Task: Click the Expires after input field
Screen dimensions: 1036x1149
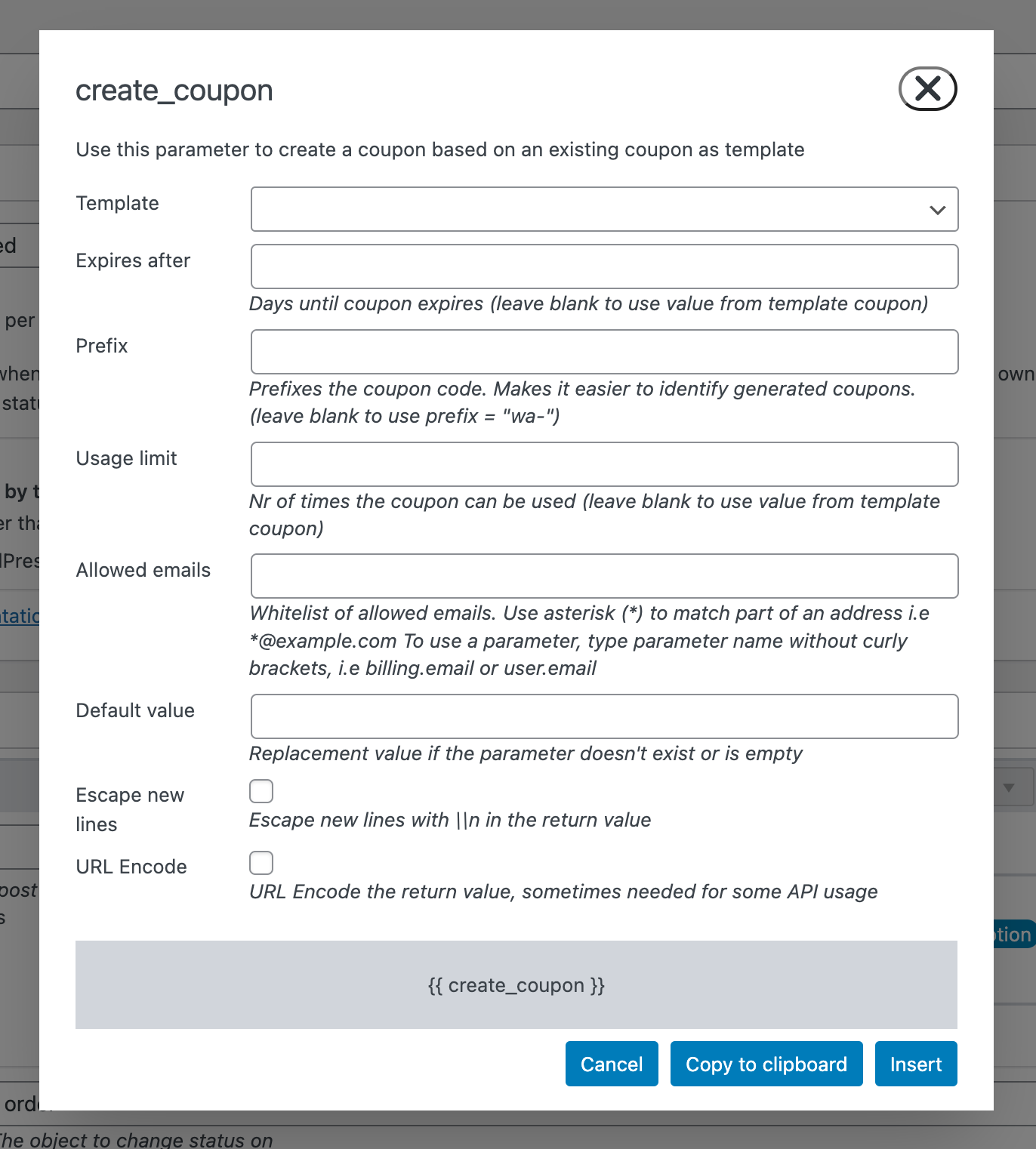Action: coord(603,266)
